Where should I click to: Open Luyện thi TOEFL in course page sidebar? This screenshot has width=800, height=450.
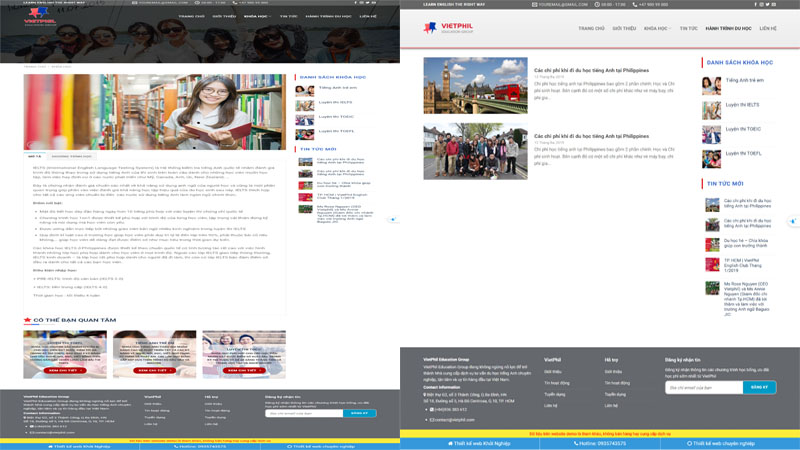(x=336, y=131)
